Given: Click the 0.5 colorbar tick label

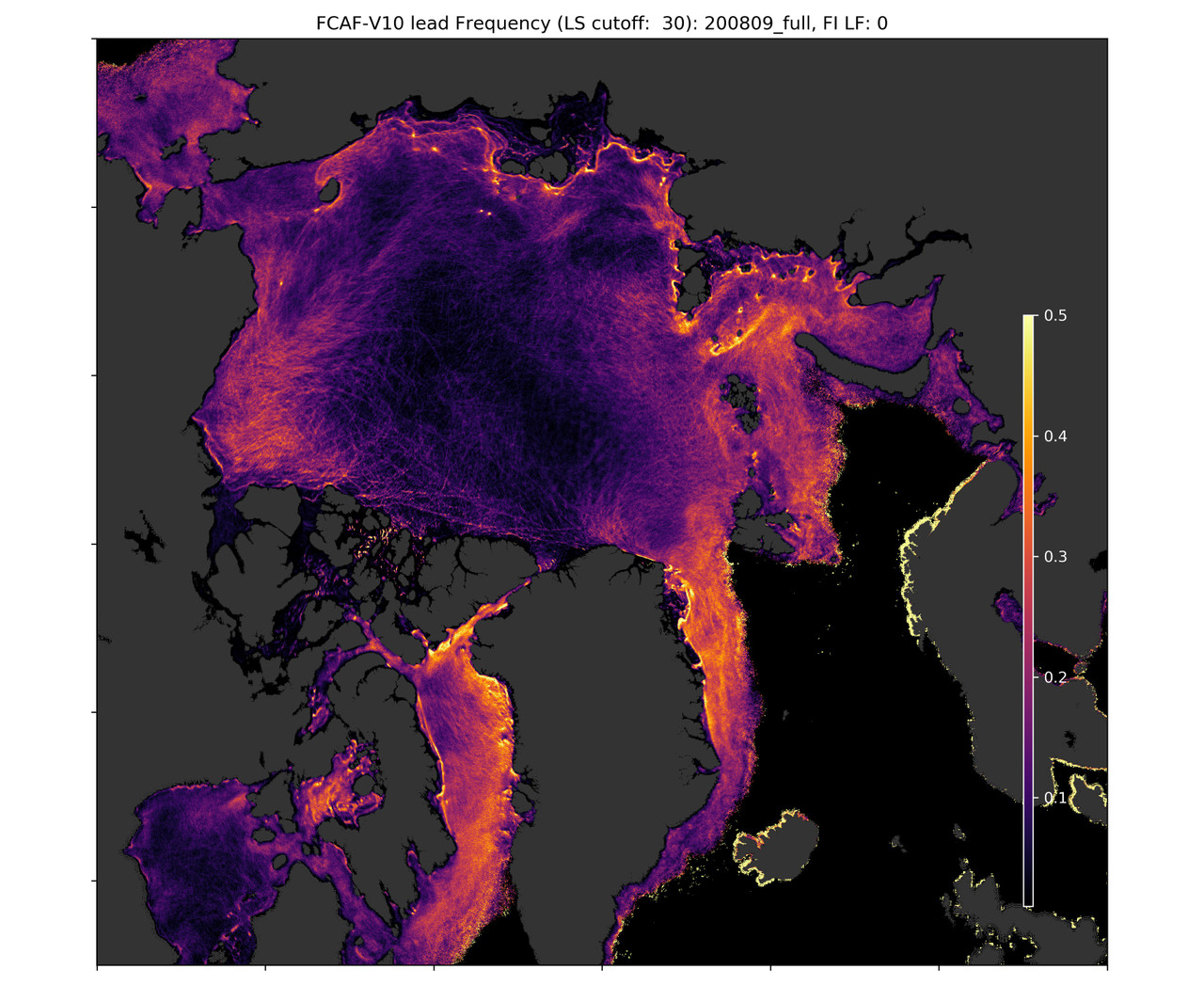Looking at the screenshot, I should tap(1055, 316).
